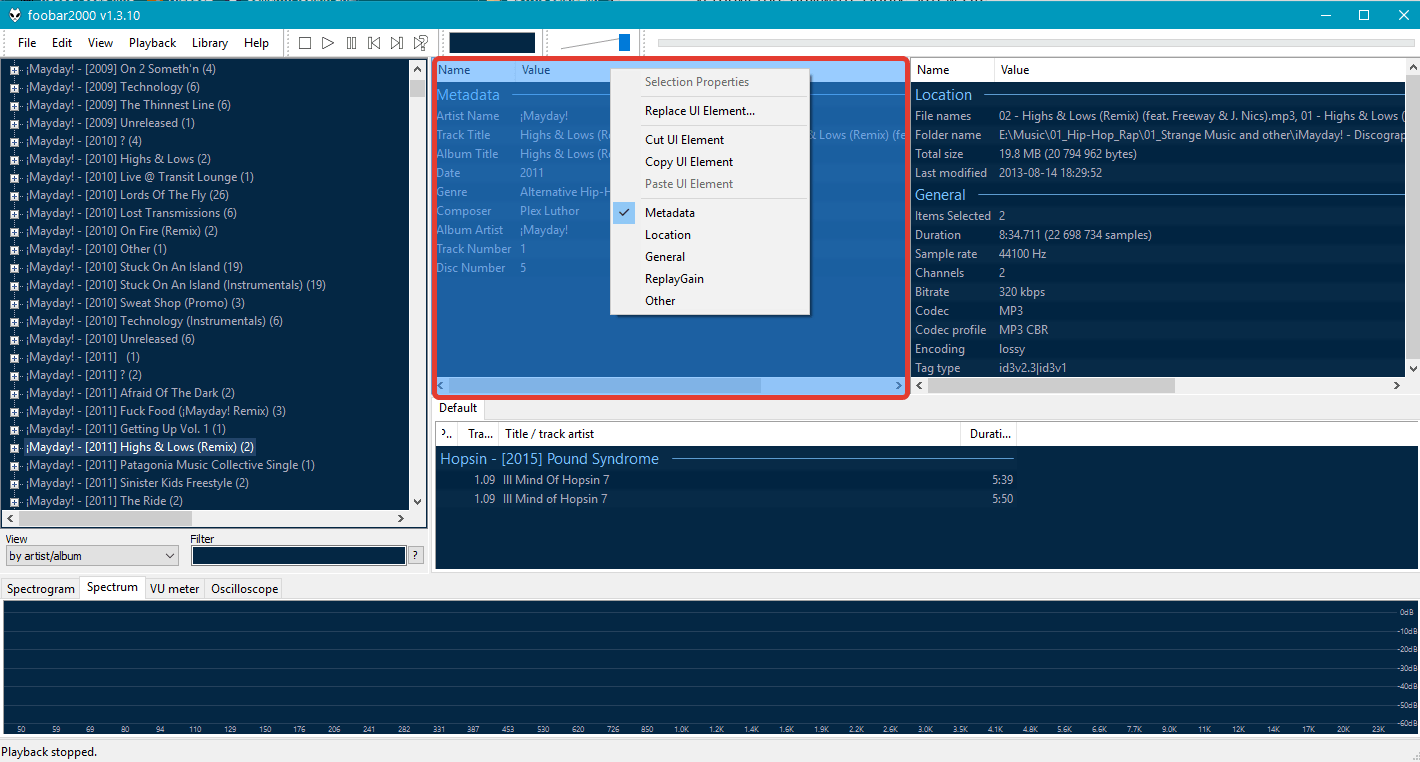
Task: Click the foobar2000 title bar icon
Action: (13, 15)
